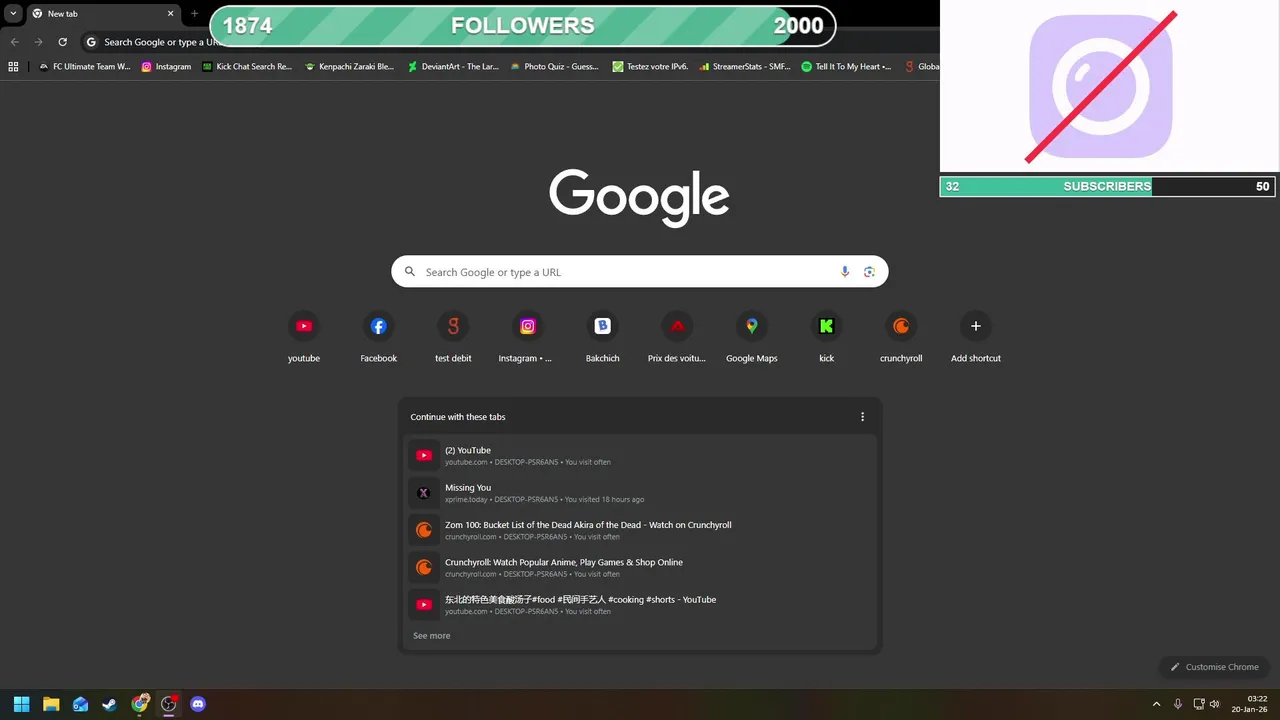The width and height of the screenshot is (1280, 720).
Task: Open Kick Chat Search Re... bookmark
Action: (x=247, y=67)
